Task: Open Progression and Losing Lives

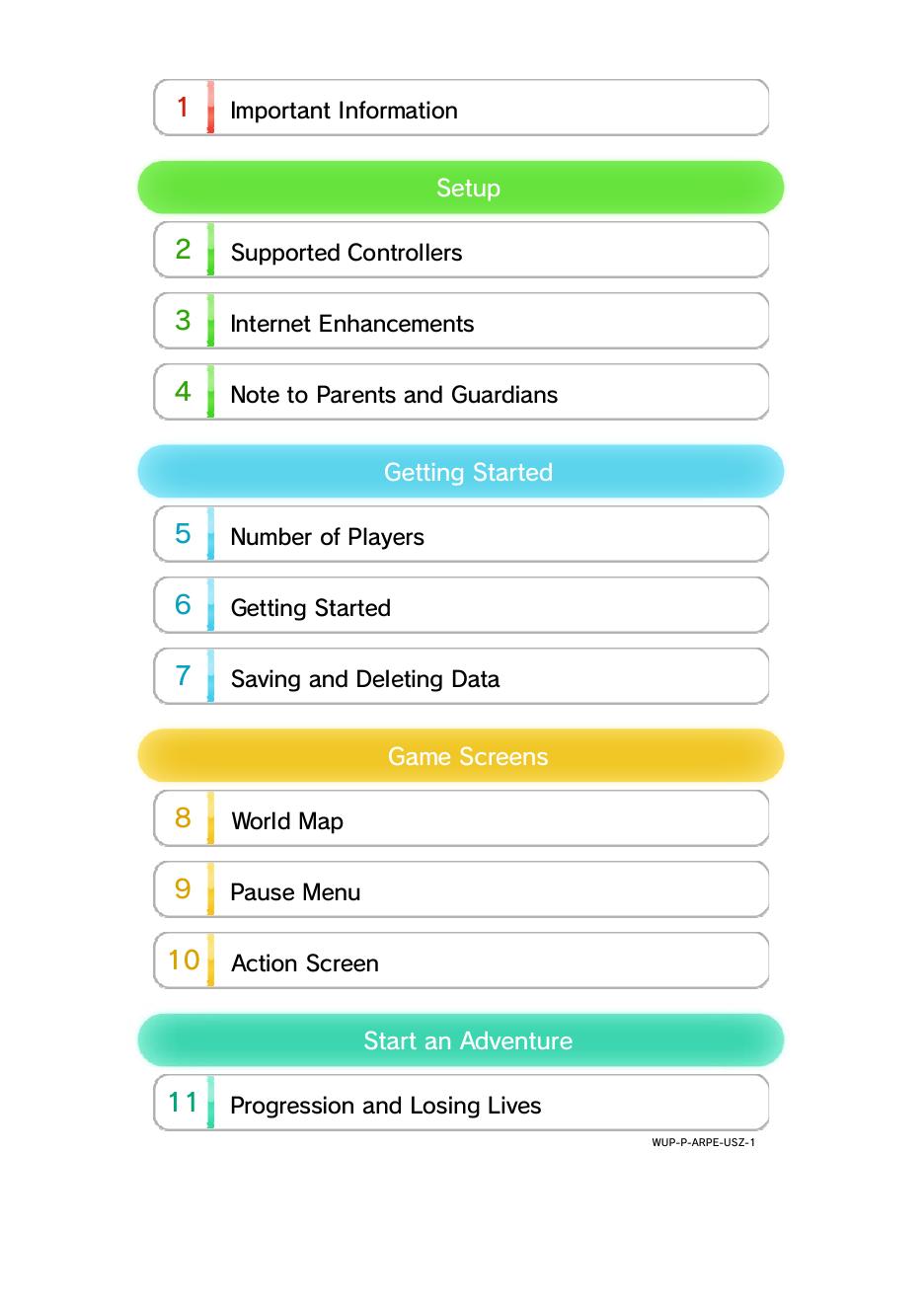Action: [460, 1104]
